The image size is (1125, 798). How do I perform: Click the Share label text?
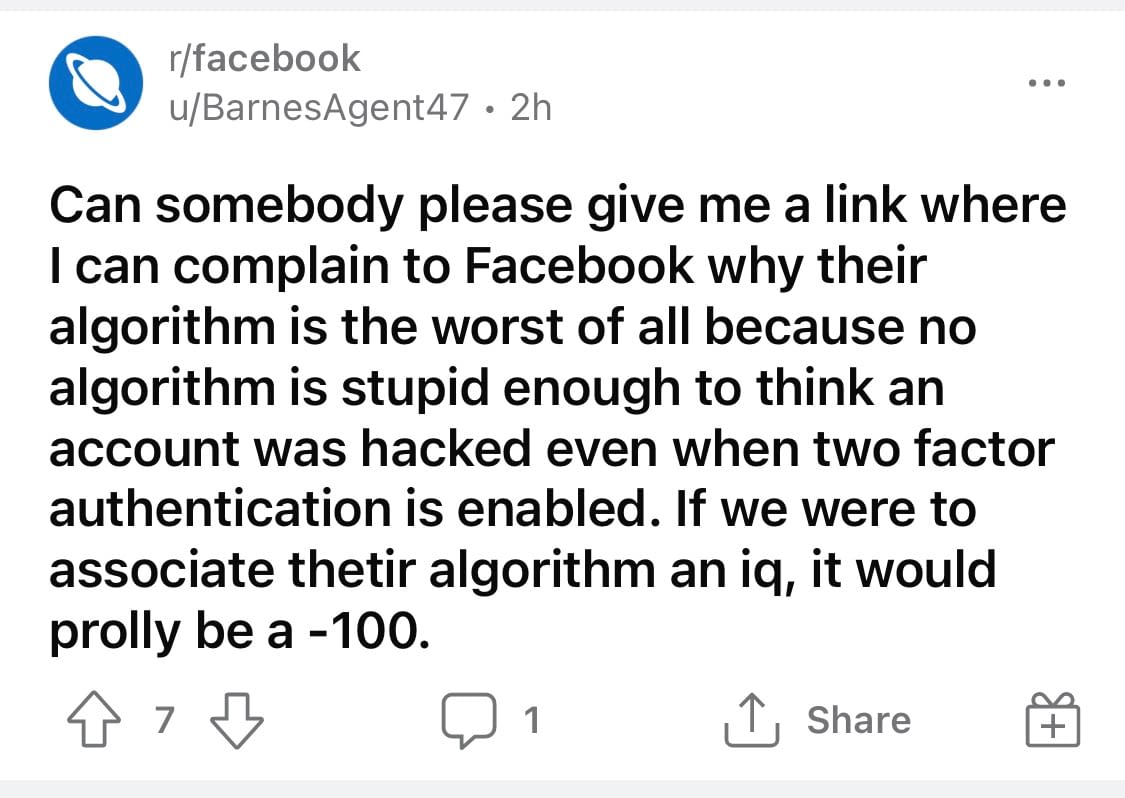(x=858, y=720)
